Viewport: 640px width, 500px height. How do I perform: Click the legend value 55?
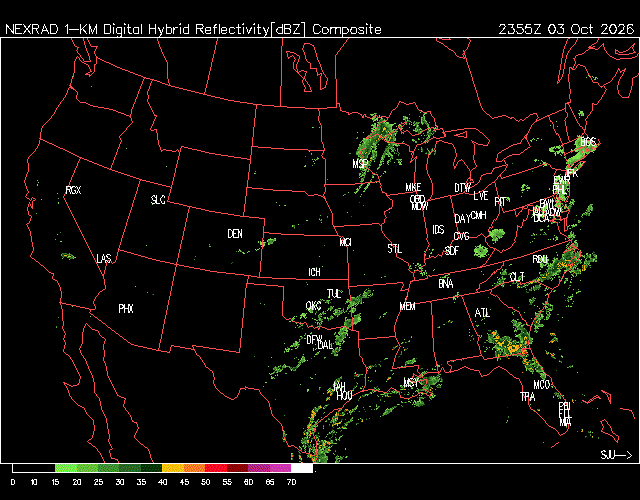coord(227,482)
